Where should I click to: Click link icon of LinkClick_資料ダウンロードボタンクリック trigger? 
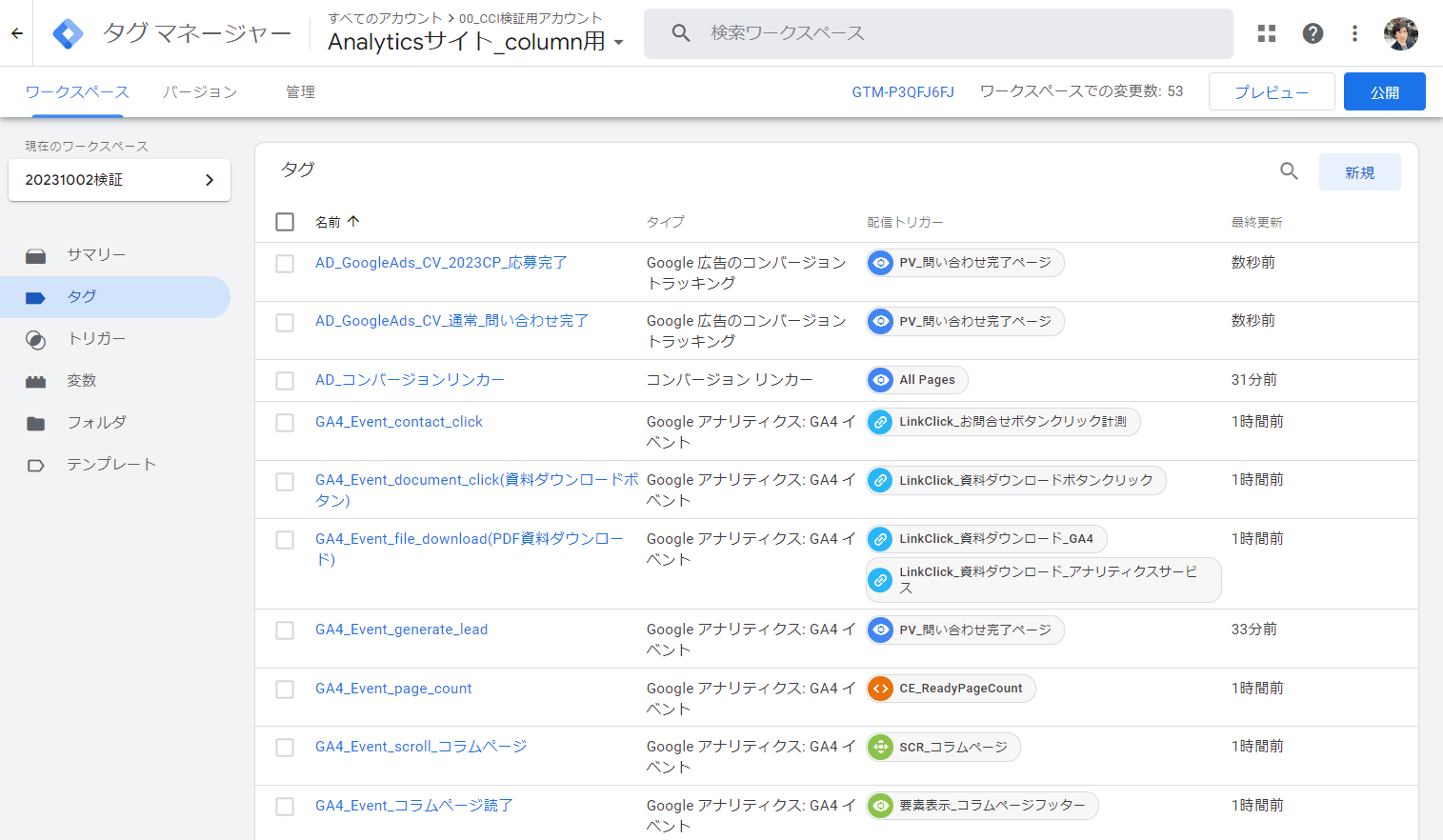coord(881,481)
